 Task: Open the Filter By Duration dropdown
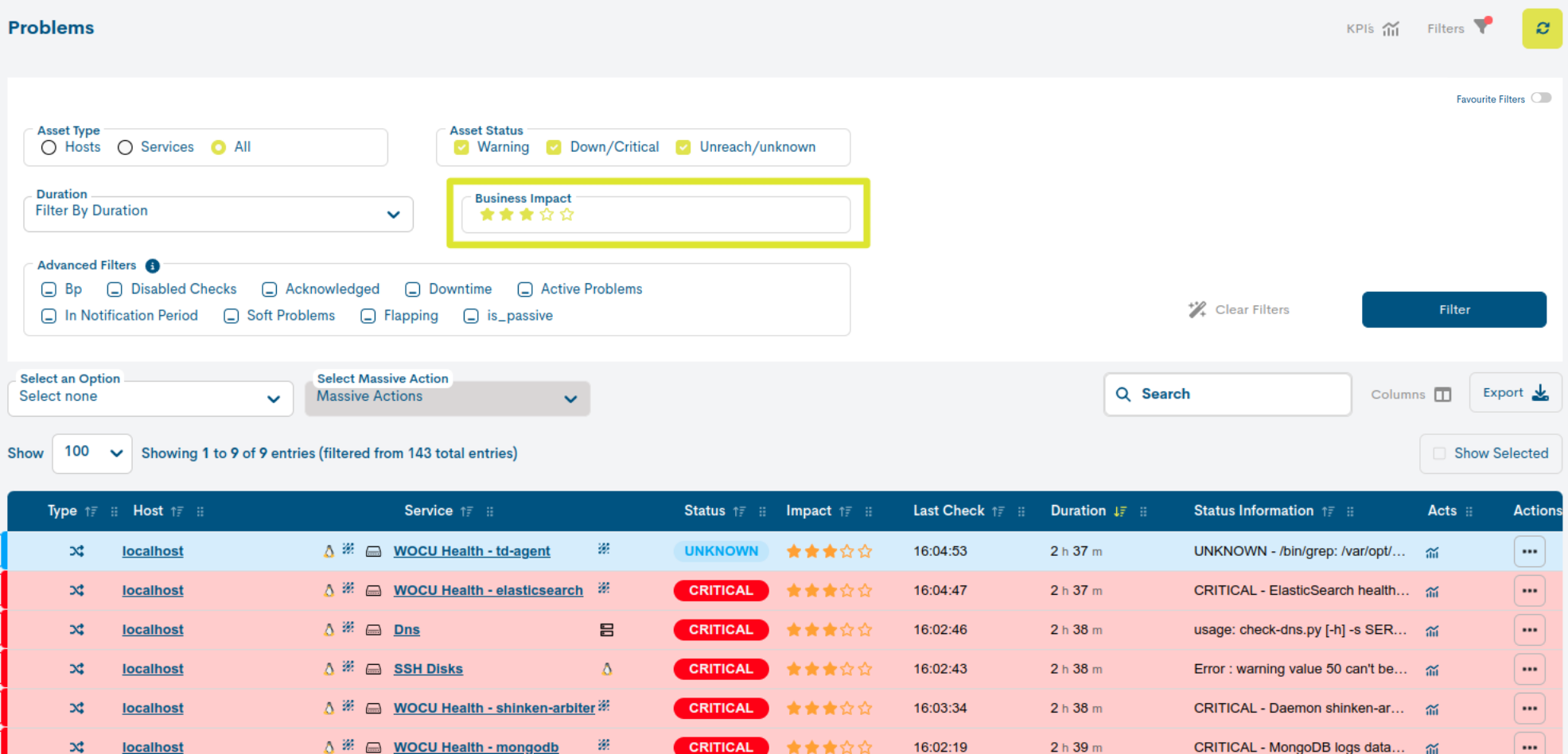pos(218,214)
